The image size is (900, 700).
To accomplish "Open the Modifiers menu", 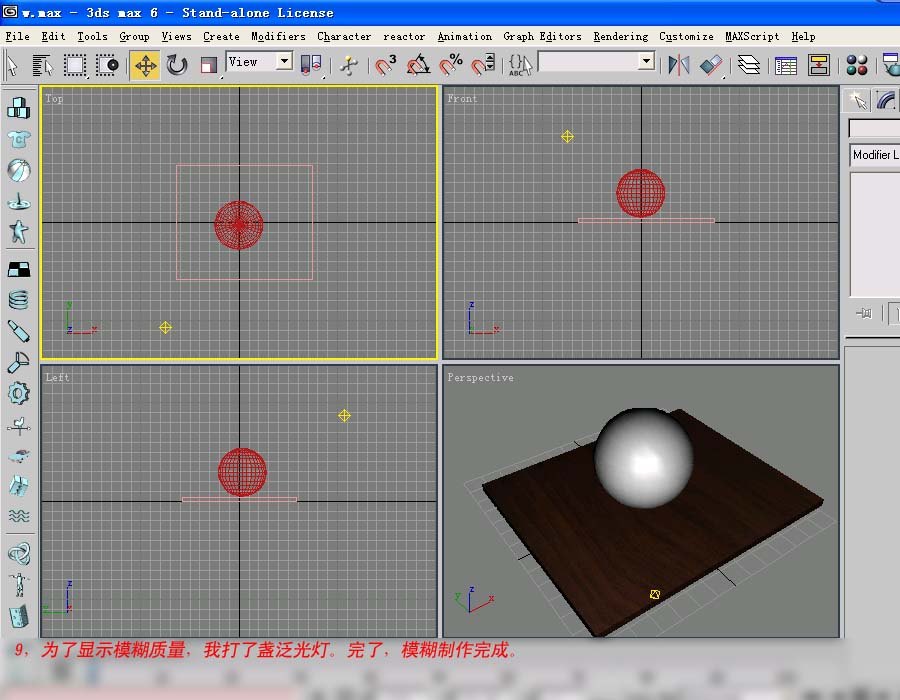I will tap(278, 36).
